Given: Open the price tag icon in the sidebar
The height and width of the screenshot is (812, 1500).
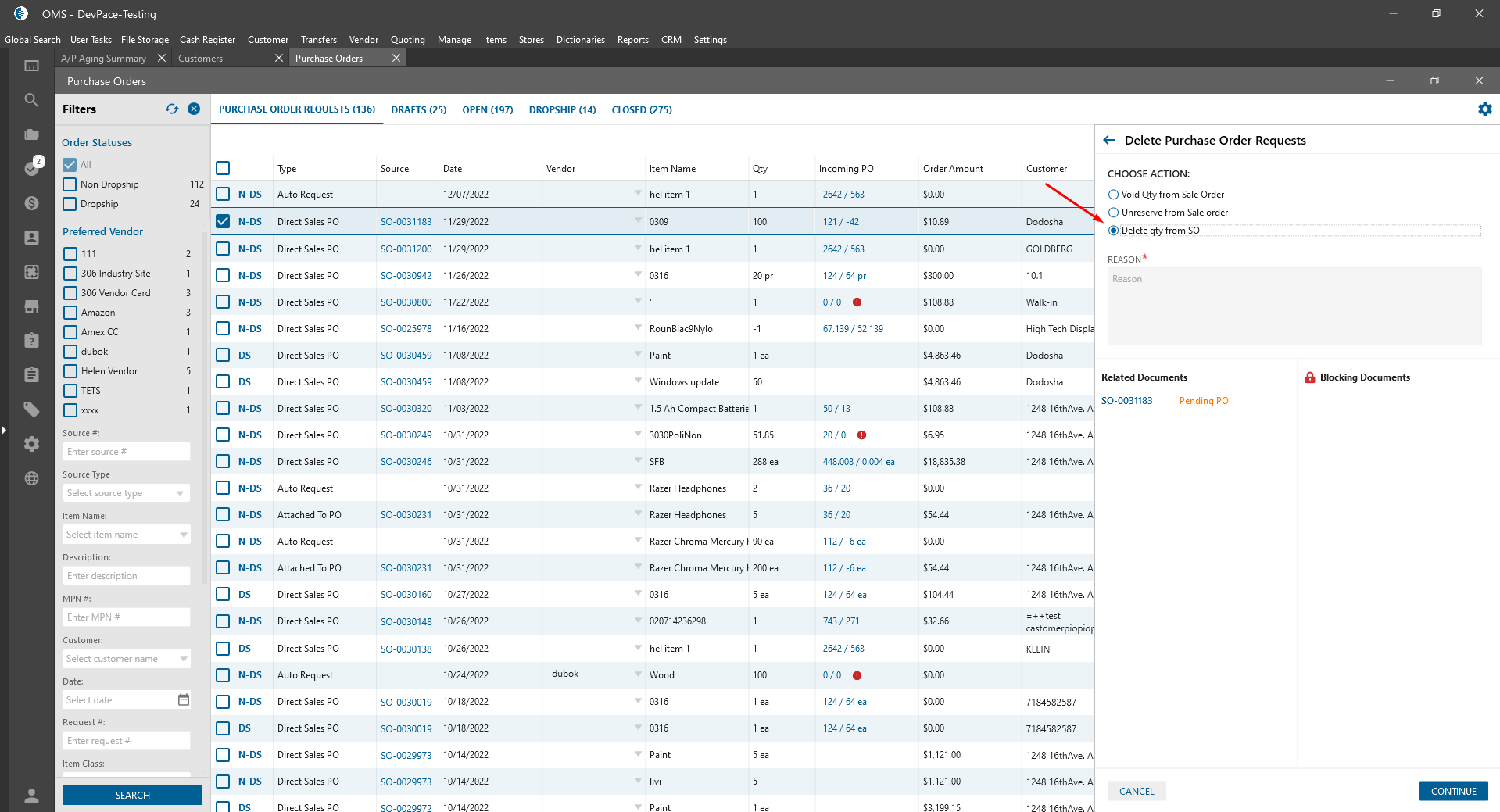Looking at the screenshot, I should (31, 409).
